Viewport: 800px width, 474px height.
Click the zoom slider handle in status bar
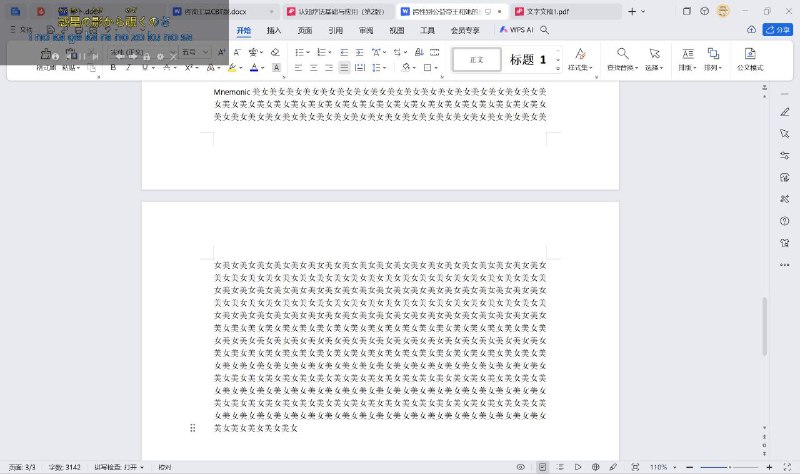tap(730, 467)
